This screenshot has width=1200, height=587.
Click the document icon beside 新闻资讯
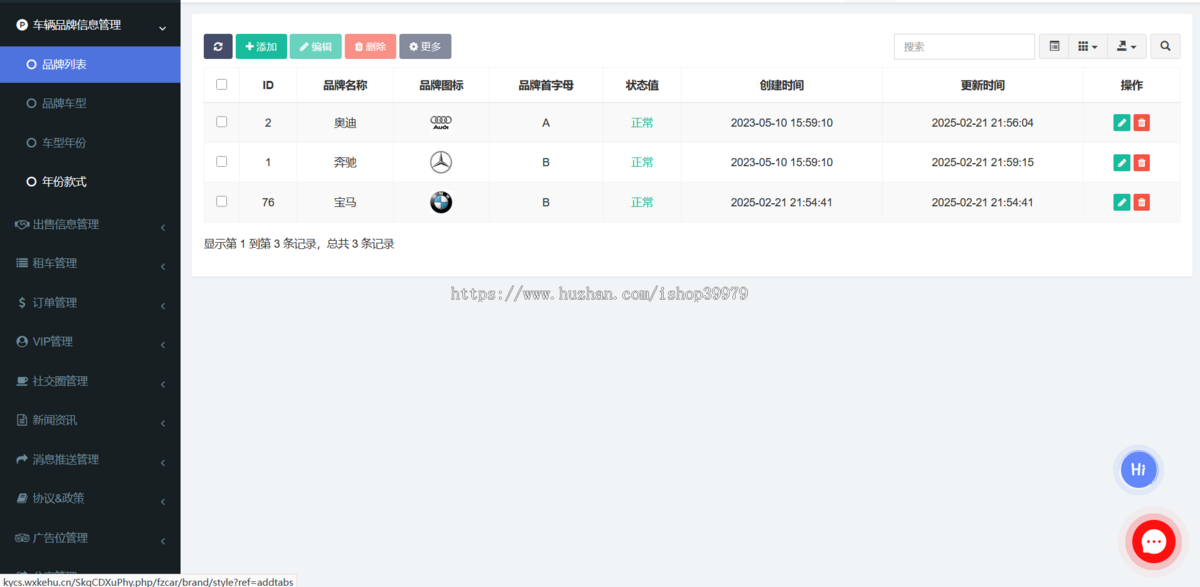point(22,420)
